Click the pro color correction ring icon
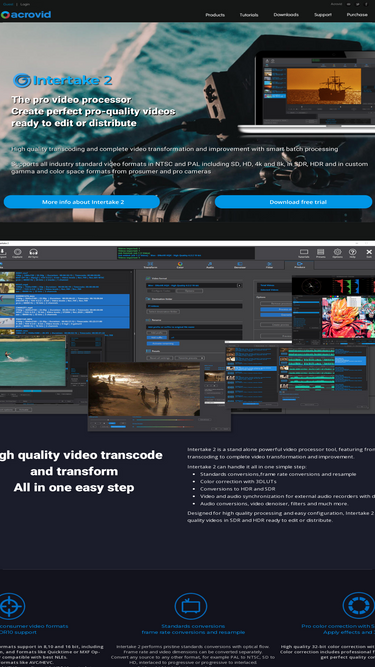Screen dimensions: 375x667 [359, 605]
